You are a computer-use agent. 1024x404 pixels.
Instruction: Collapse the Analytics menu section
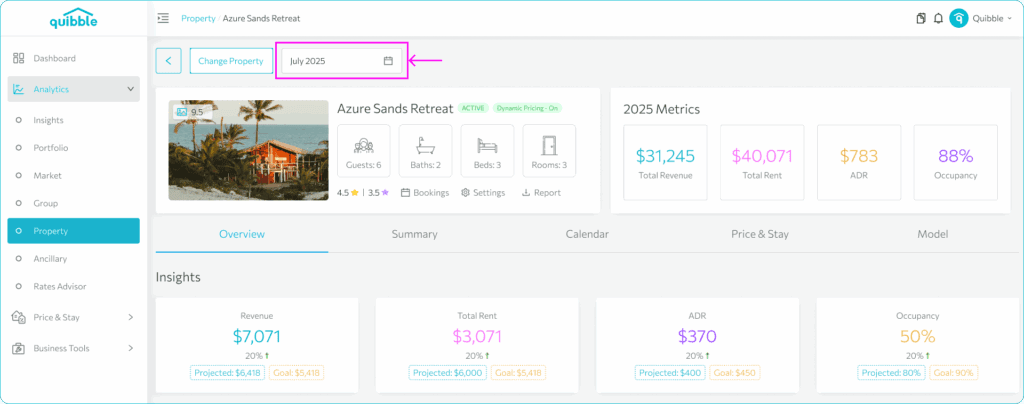pyautogui.click(x=74, y=89)
